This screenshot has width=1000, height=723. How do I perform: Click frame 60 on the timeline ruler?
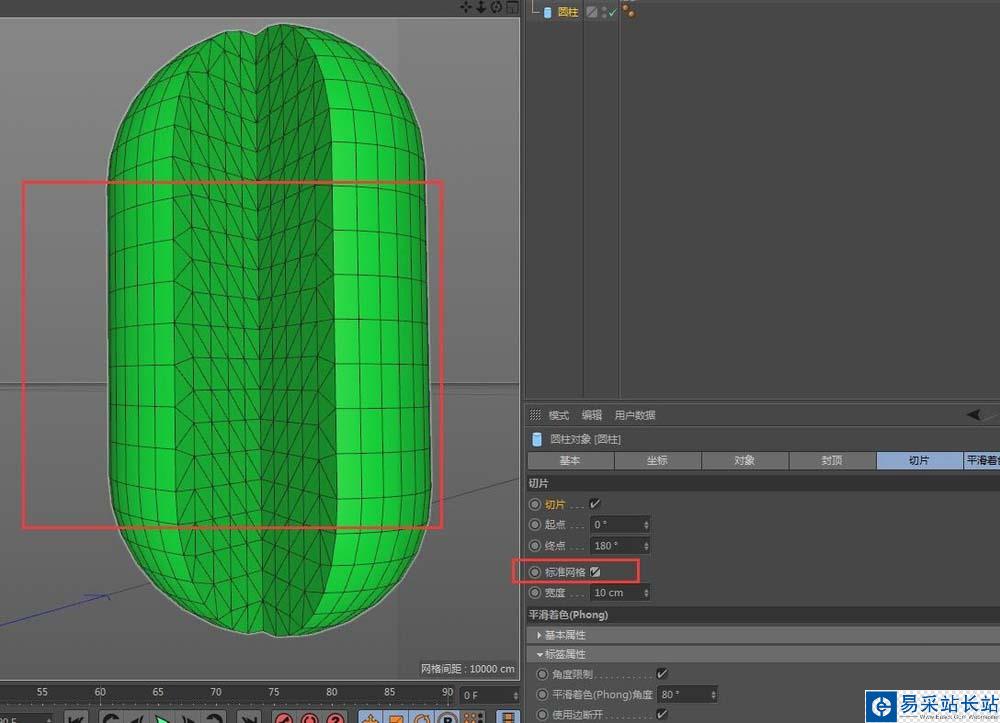click(100, 692)
